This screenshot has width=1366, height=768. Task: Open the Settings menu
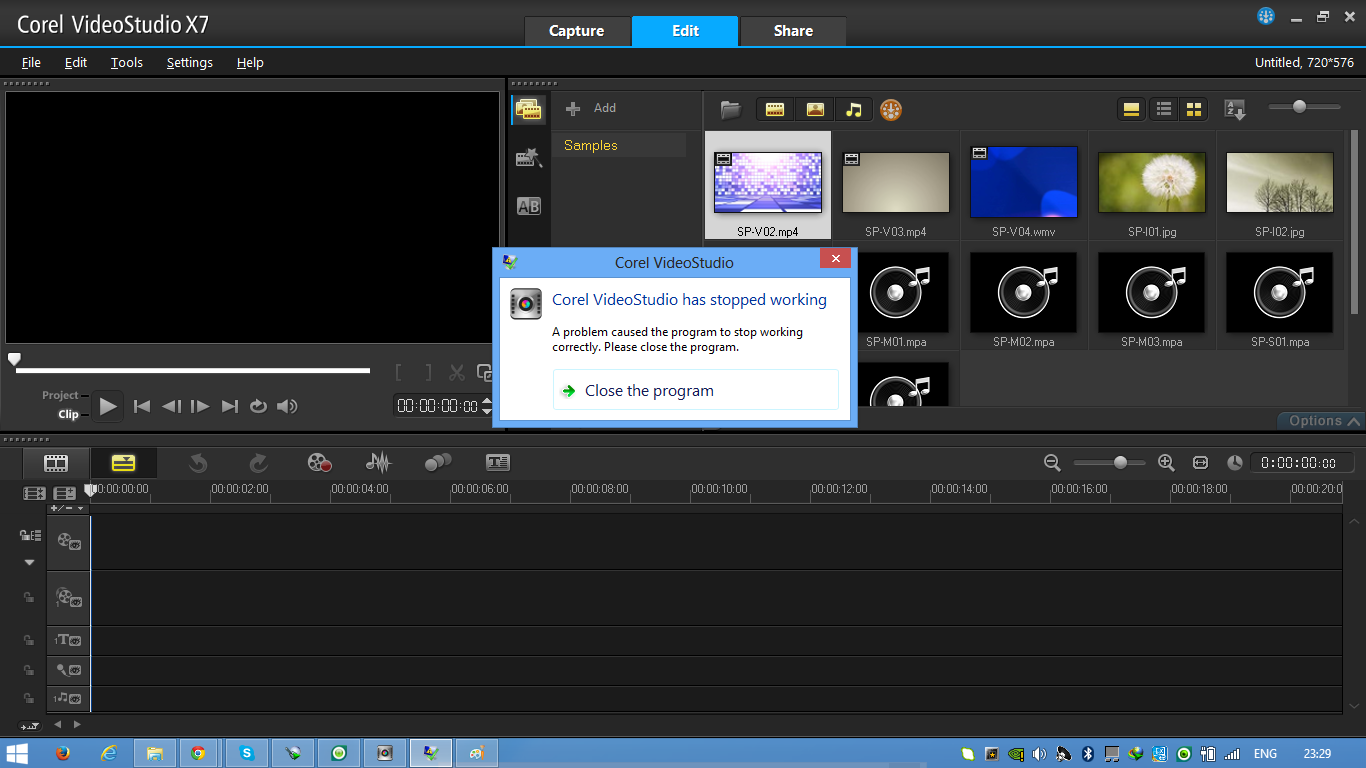tap(189, 62)
